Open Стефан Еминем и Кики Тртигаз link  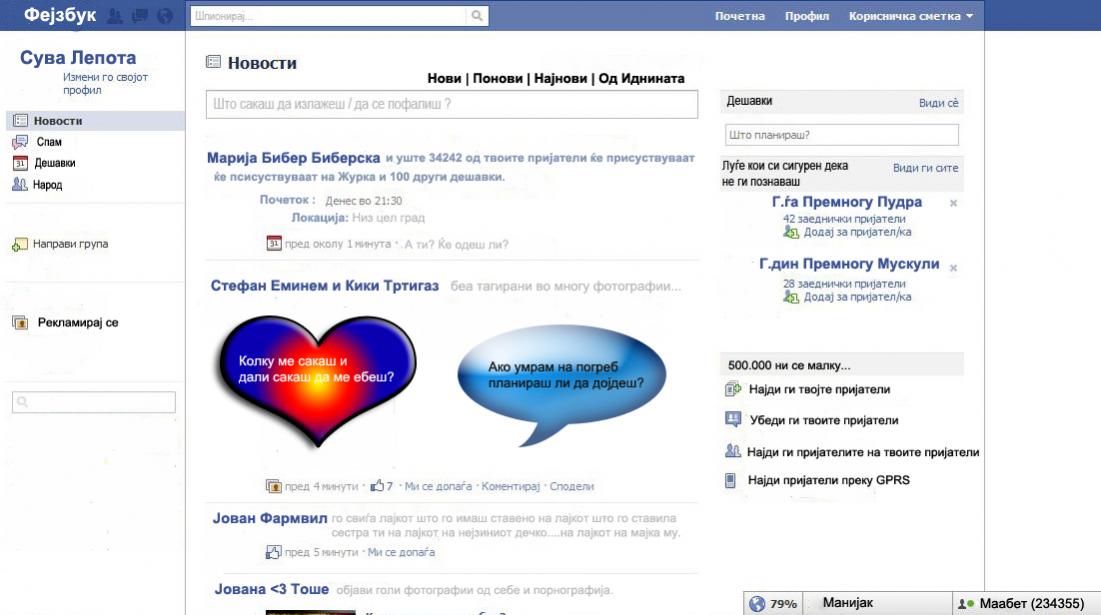324,286
